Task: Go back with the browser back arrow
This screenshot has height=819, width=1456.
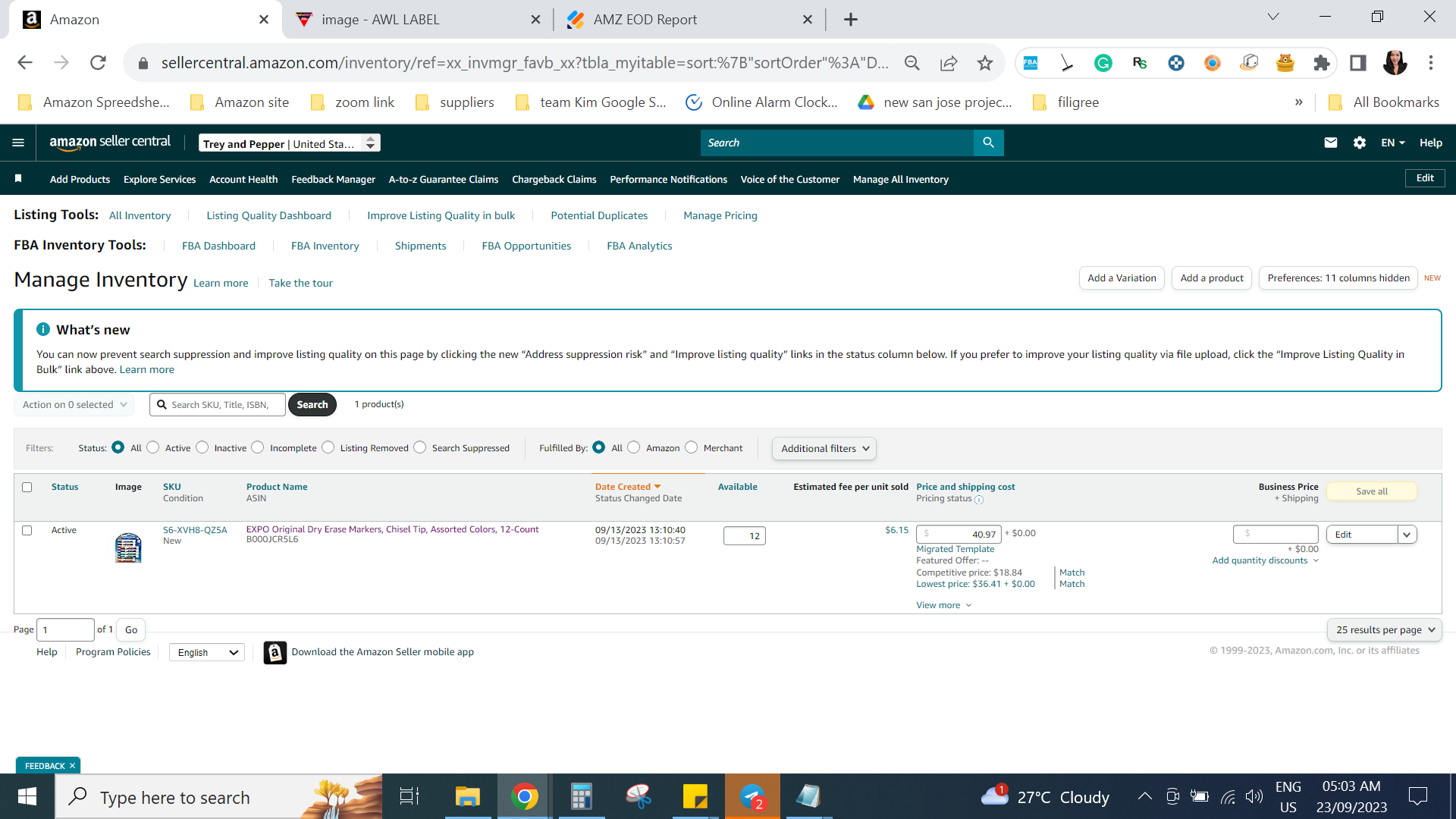Action: (25, 63)
